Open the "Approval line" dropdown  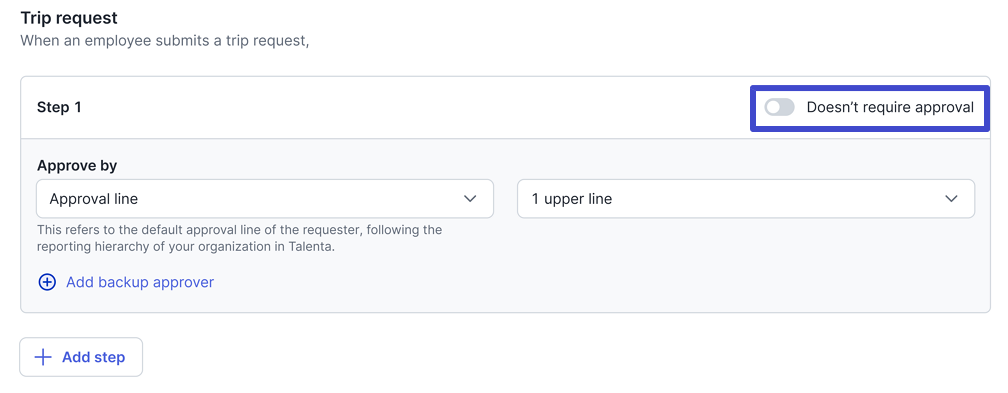265,199
